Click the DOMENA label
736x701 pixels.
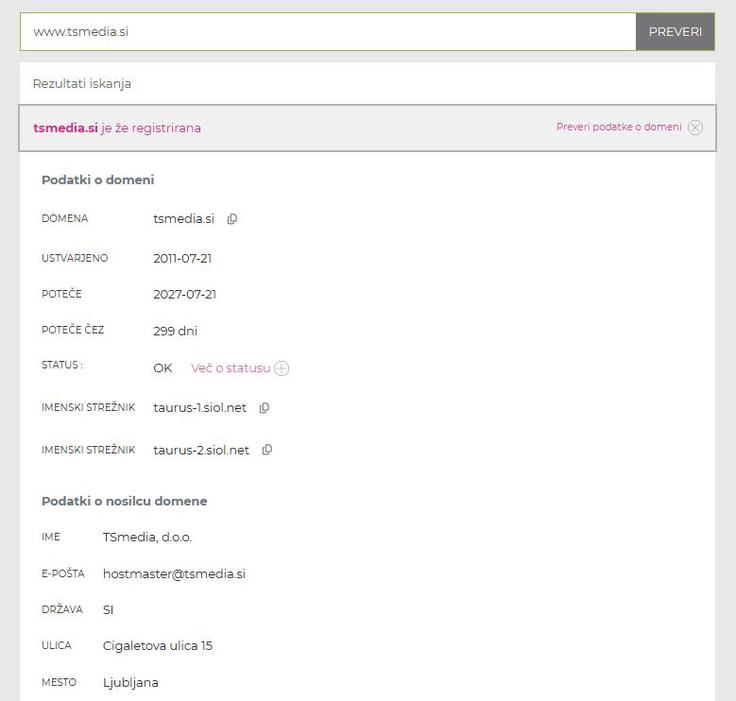click(65, 218)
